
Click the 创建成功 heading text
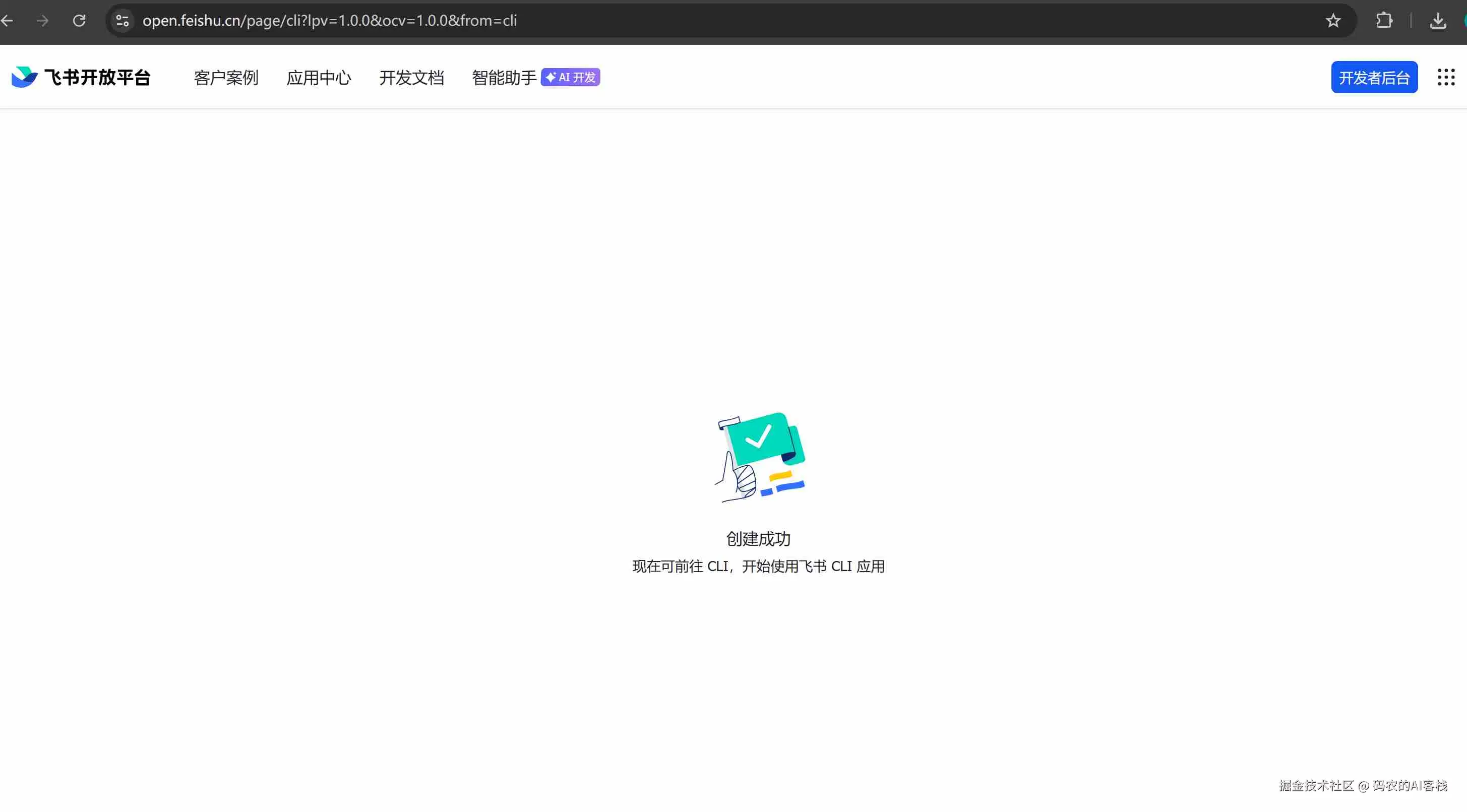coord(758,538)
